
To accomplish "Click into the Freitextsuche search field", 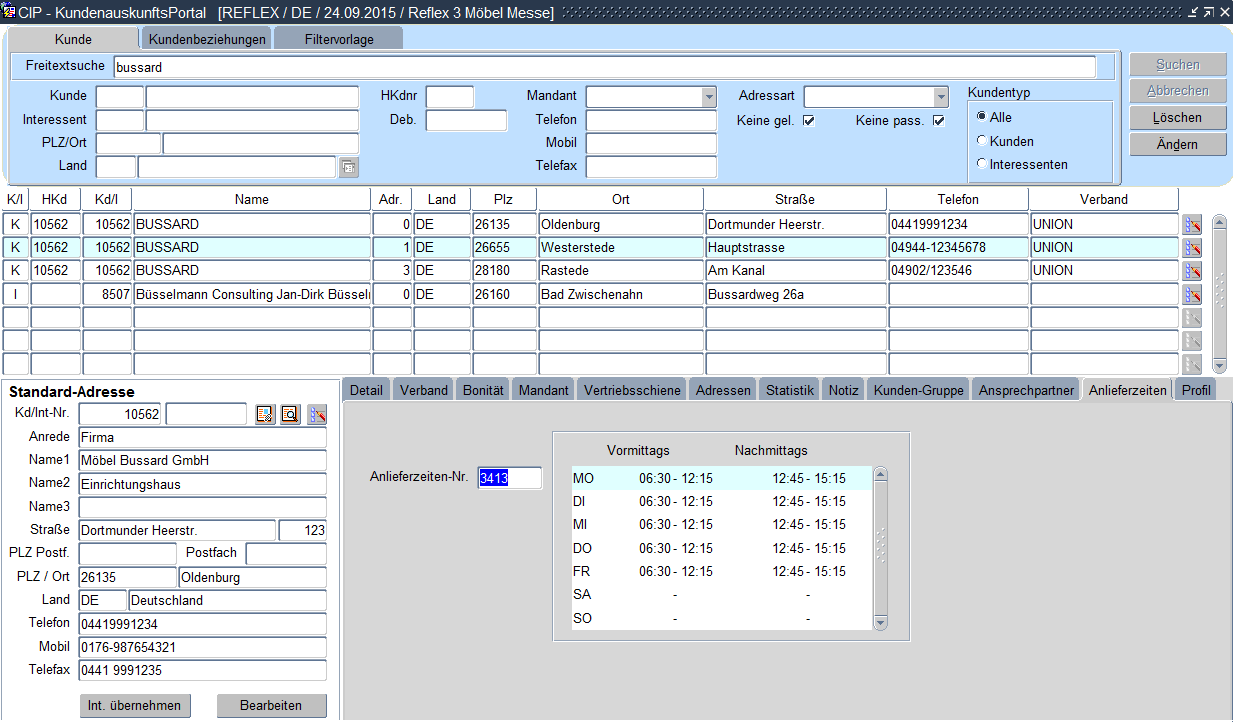I will point(604,68).
